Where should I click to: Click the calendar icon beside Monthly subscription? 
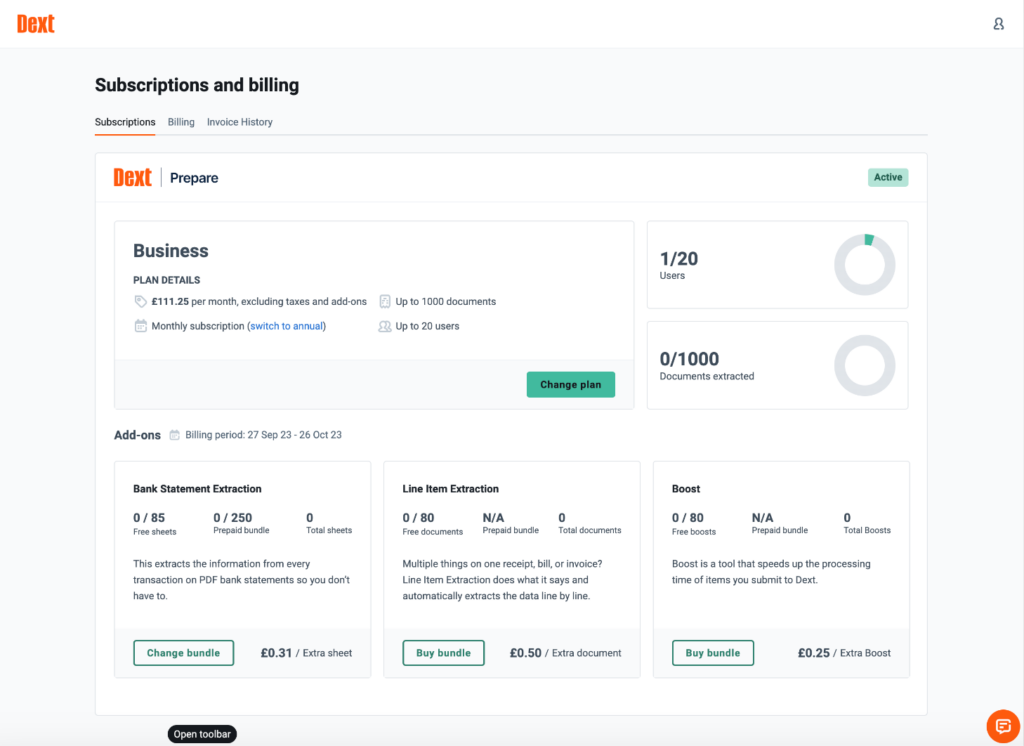click(140, 326)
